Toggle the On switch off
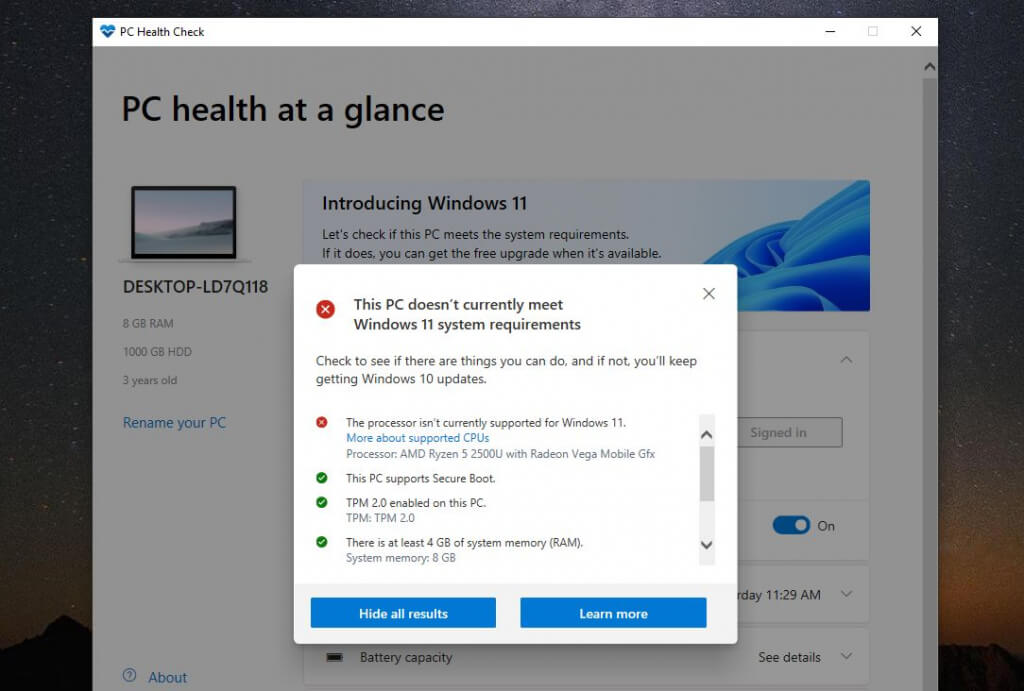Image resolution: width=1024 pixels, height=691 pixels. (791, 526)
